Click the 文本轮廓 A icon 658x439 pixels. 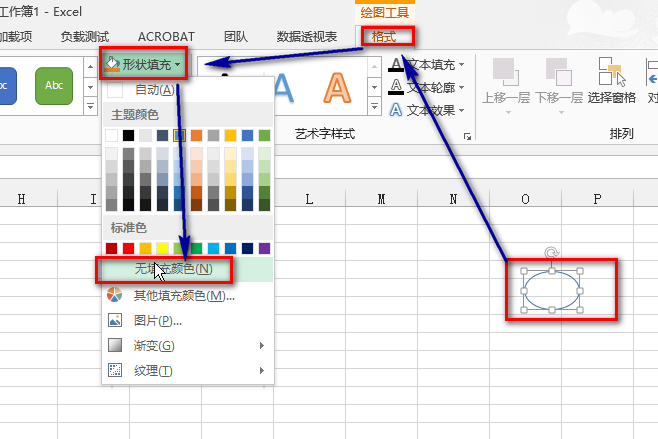(396, 87)
